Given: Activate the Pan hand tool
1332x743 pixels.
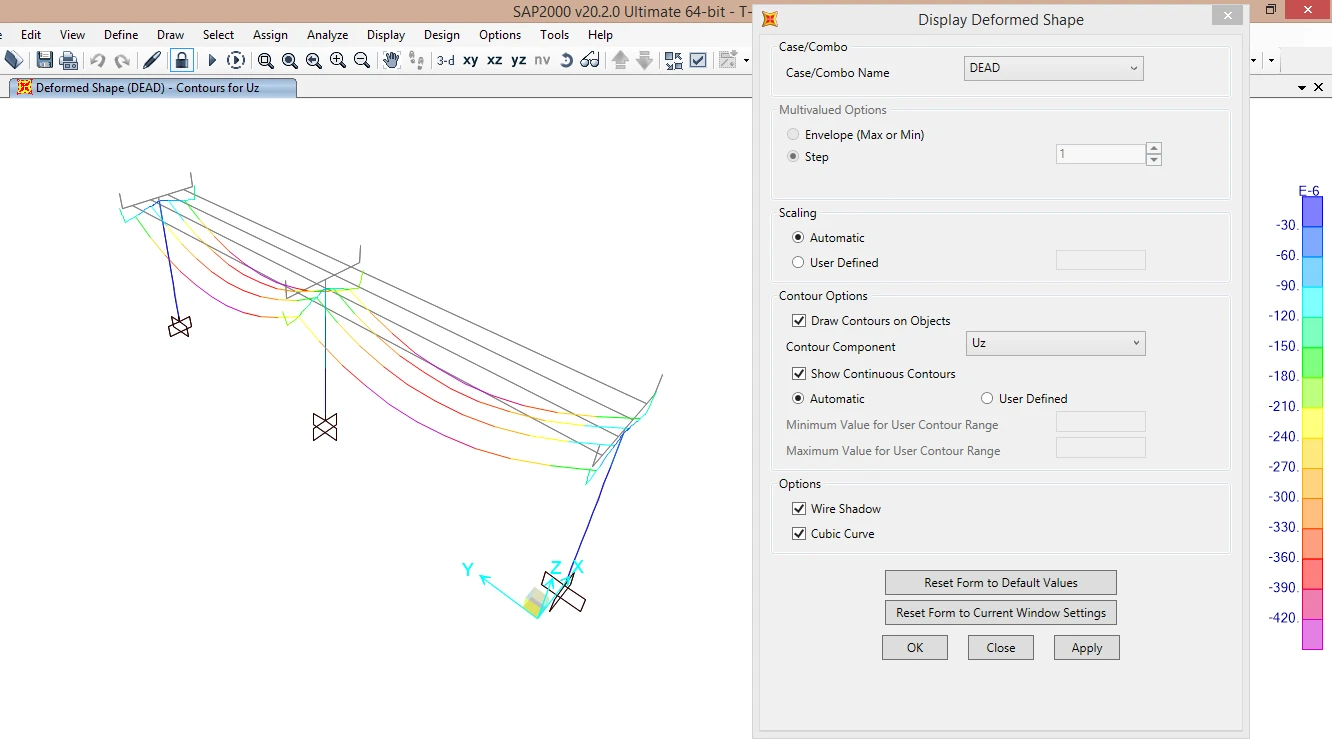Looking at the screenshot, I should [391, 60].
